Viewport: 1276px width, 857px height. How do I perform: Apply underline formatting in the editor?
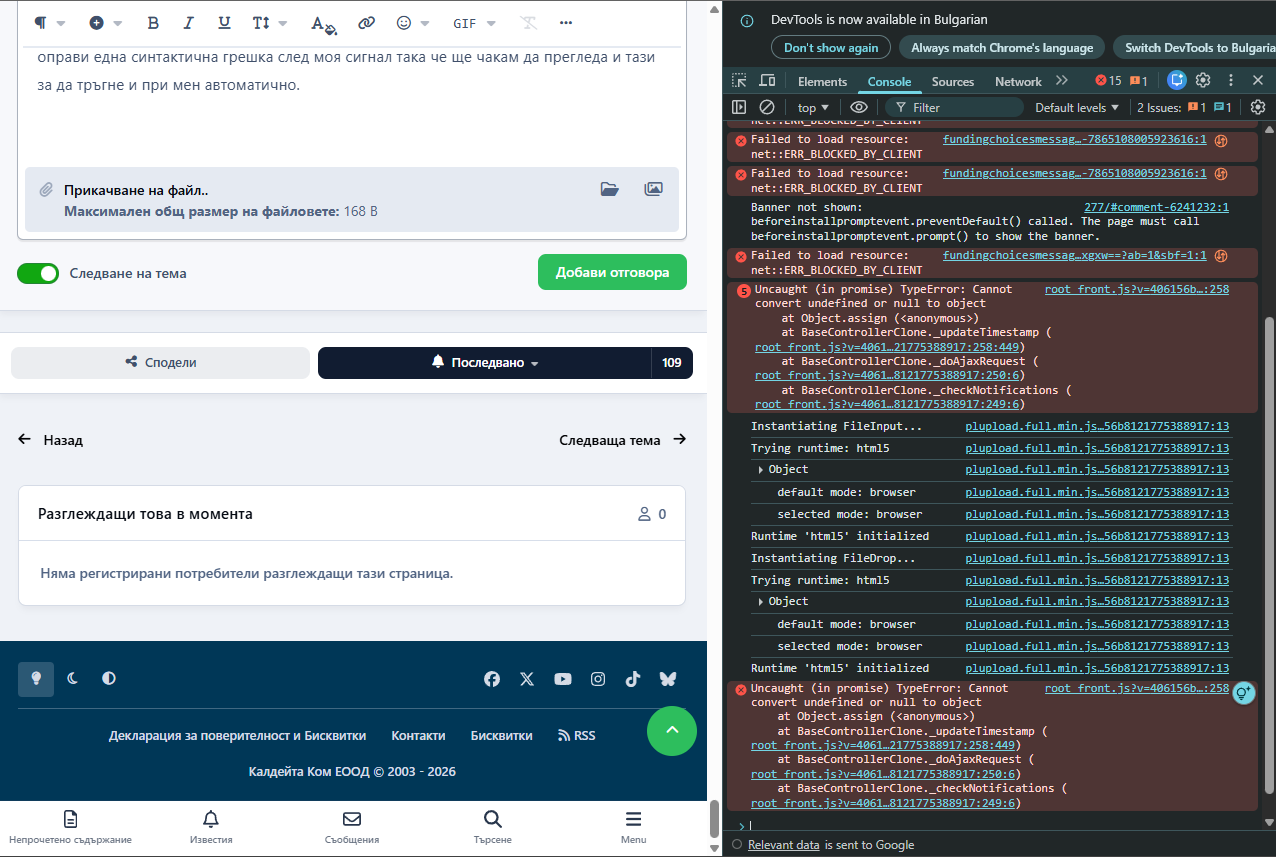pyautogui.click(x=224, y=23)
